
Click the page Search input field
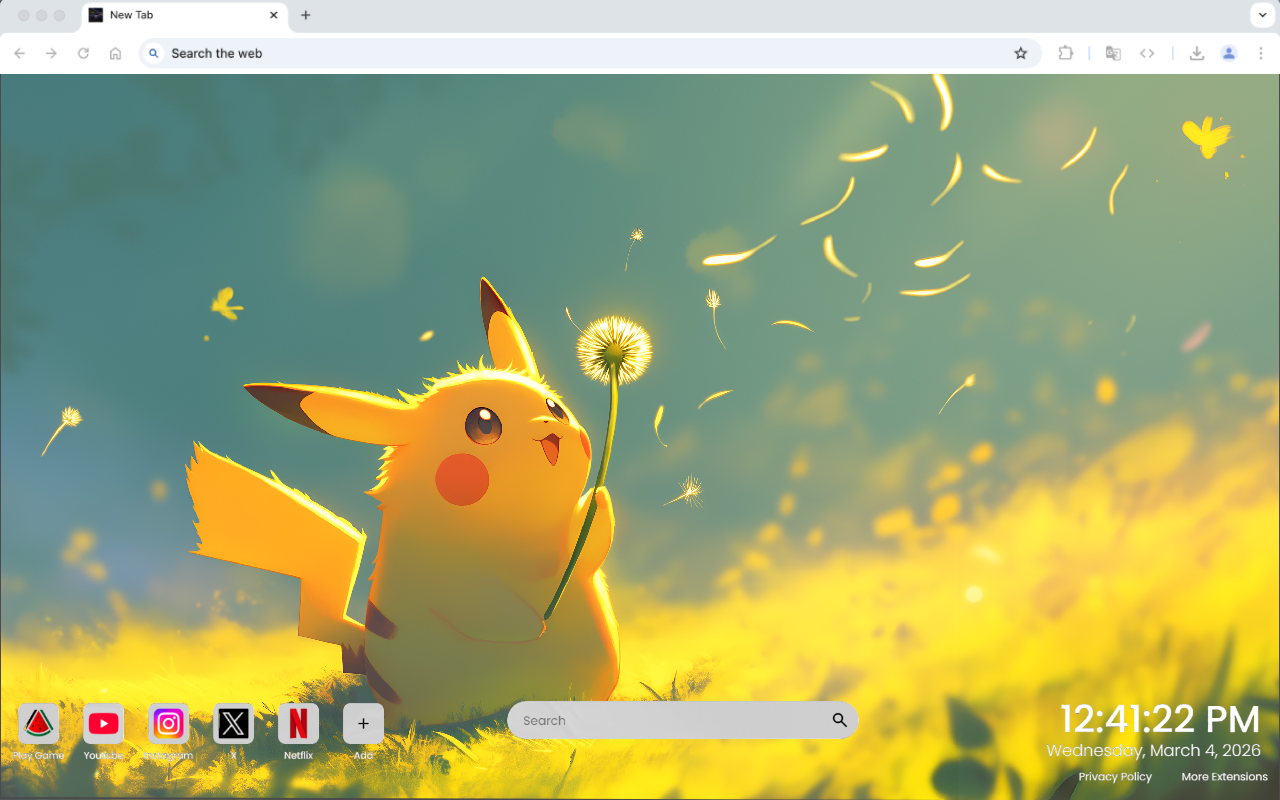682,720
